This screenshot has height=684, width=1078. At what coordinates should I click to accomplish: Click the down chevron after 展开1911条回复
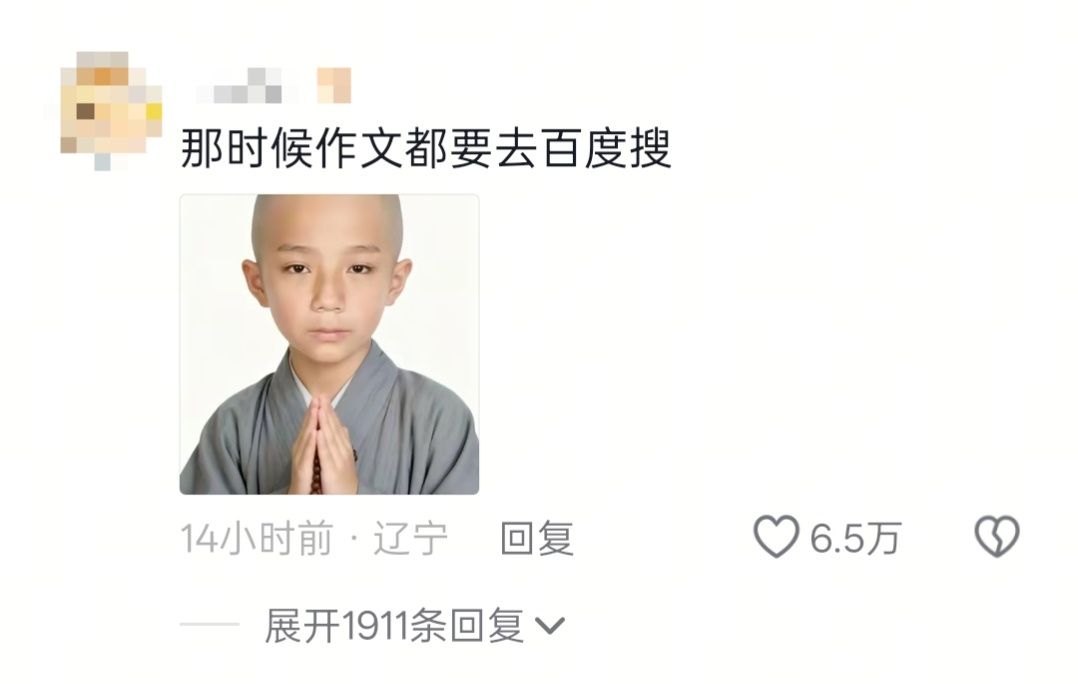(x=550, y=626)
